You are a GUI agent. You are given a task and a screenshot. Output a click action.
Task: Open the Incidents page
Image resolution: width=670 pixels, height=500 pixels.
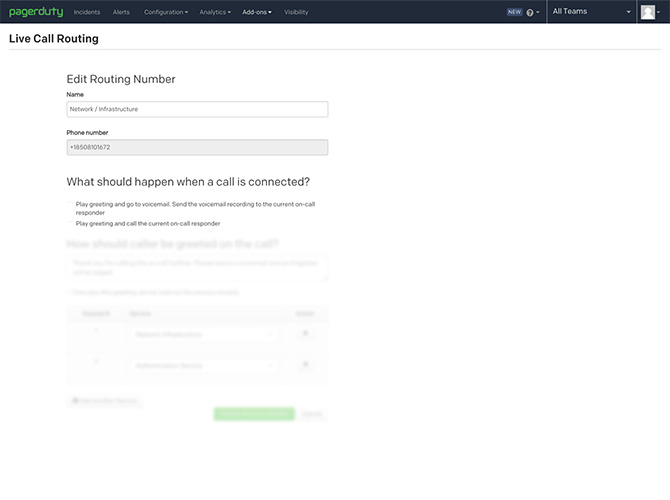(87, 12)
